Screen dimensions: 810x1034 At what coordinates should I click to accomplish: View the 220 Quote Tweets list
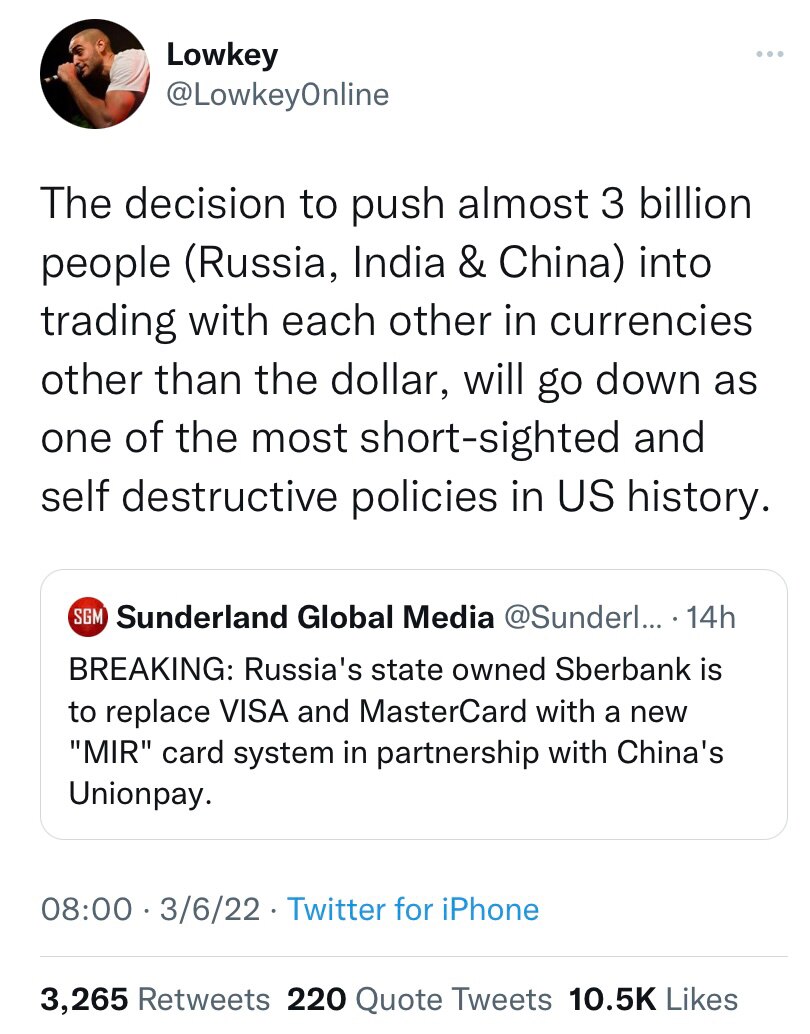click(419, 999)
